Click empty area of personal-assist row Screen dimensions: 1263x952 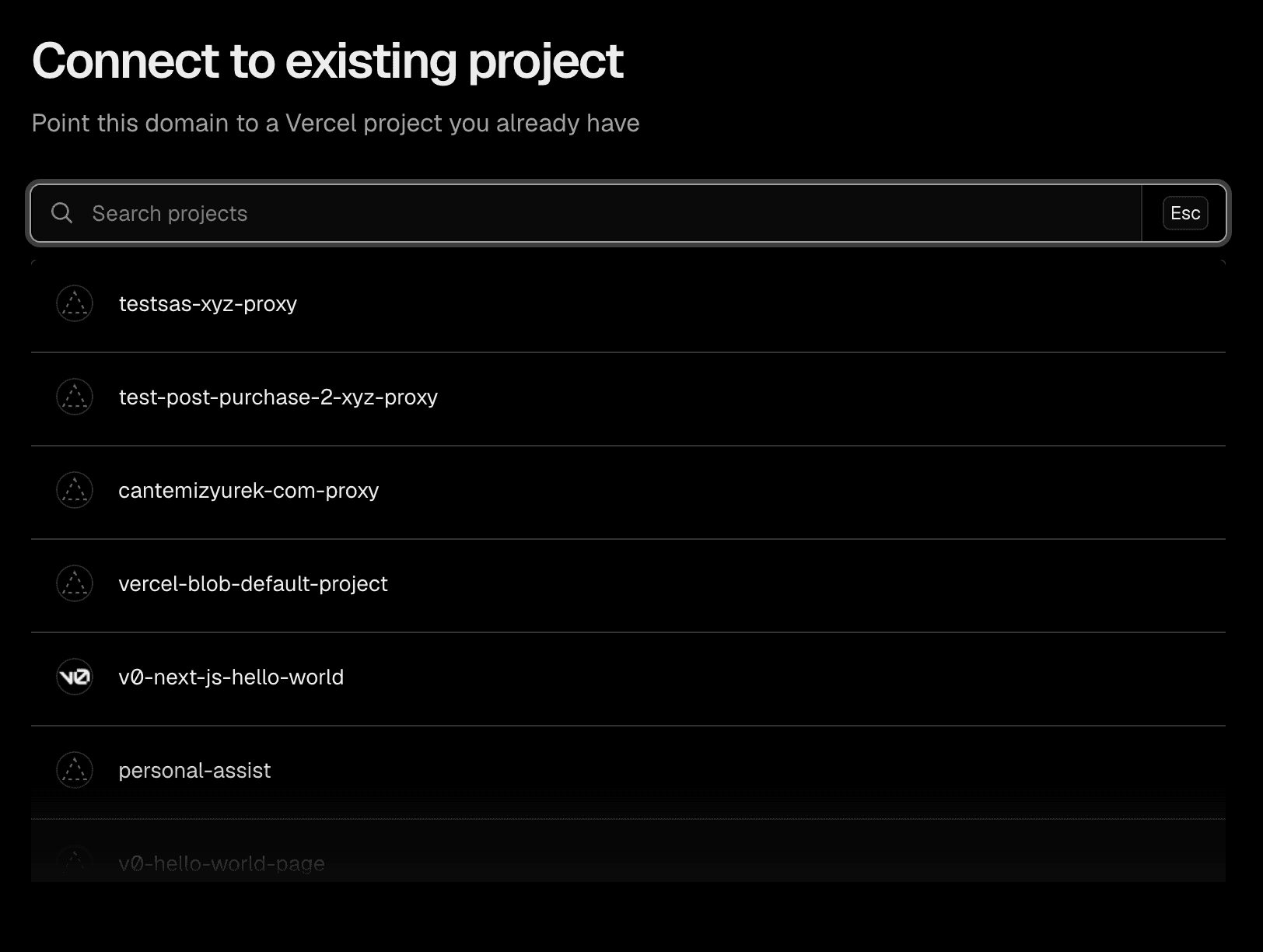(x=747, y=772)
